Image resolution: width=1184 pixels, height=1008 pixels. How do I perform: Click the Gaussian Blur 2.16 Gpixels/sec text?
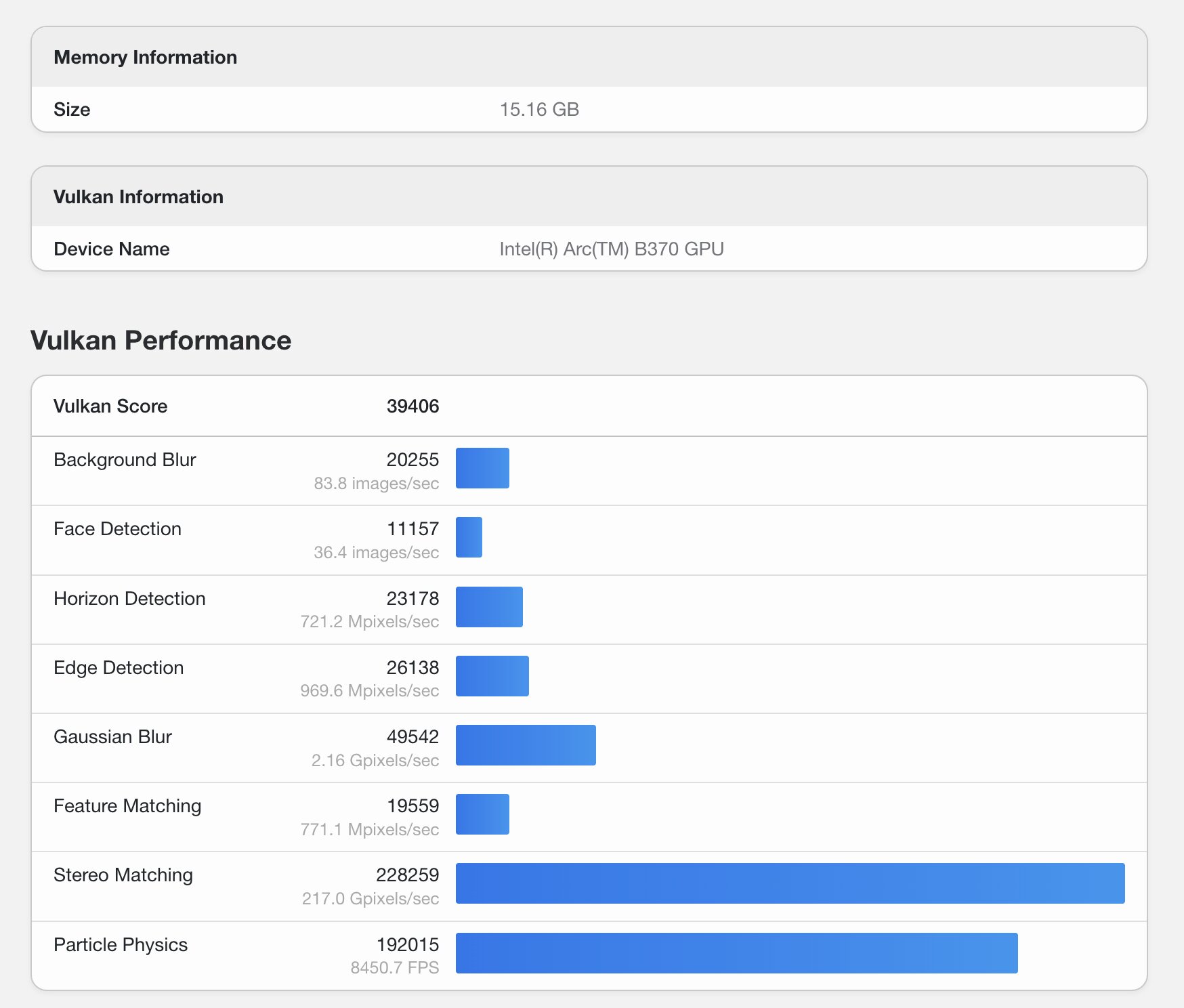pyautogui.click(x=375, y=760)
